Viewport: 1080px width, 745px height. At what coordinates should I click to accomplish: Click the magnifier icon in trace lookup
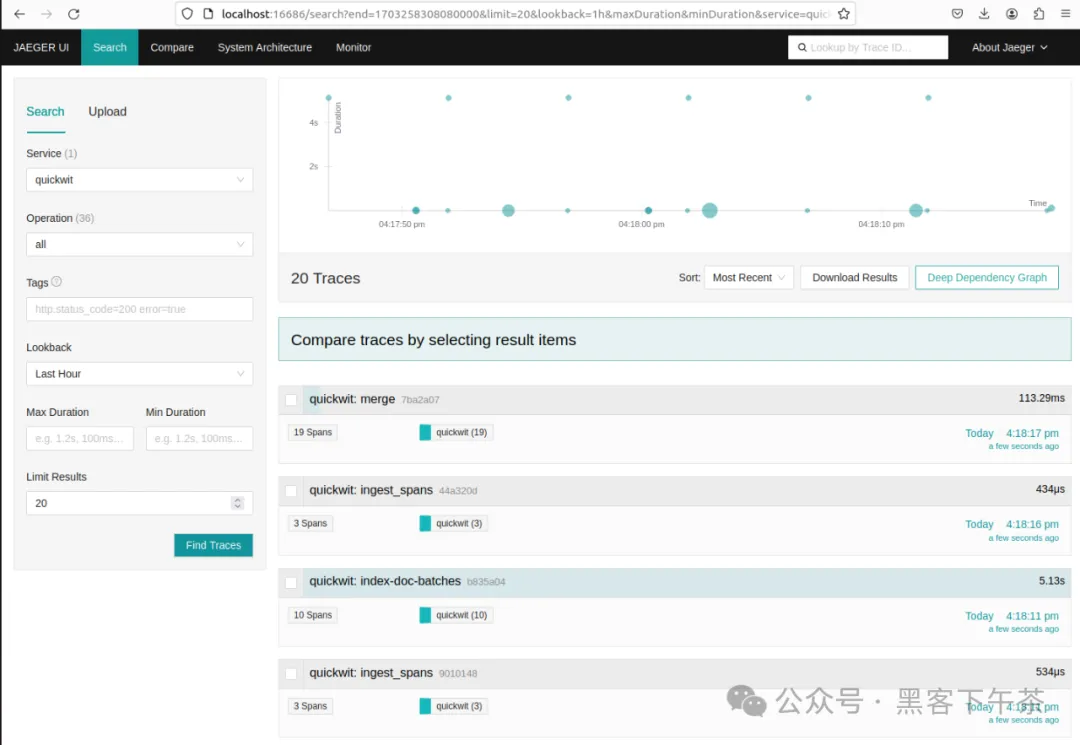pyautogui.click(x=802, y=48)
